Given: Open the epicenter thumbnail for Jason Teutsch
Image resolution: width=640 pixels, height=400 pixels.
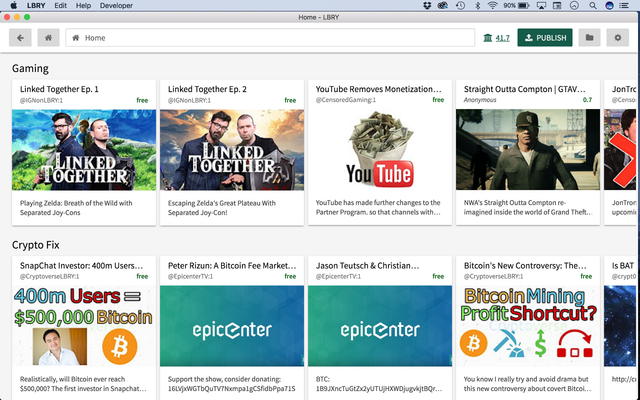Looking at the screenshot, I should 380,326.
